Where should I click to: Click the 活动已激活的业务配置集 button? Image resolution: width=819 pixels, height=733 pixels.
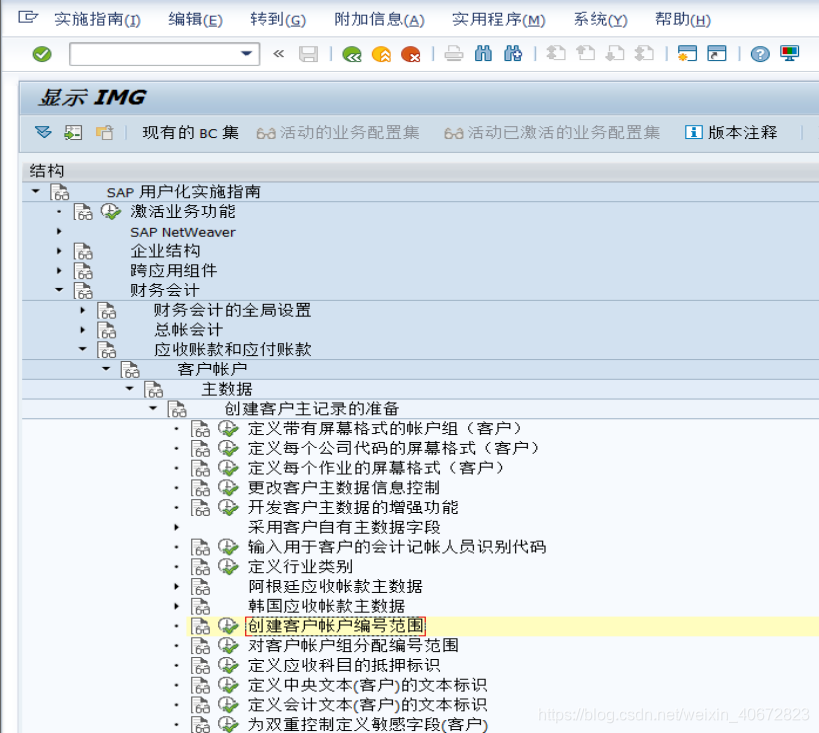(552, 133)
